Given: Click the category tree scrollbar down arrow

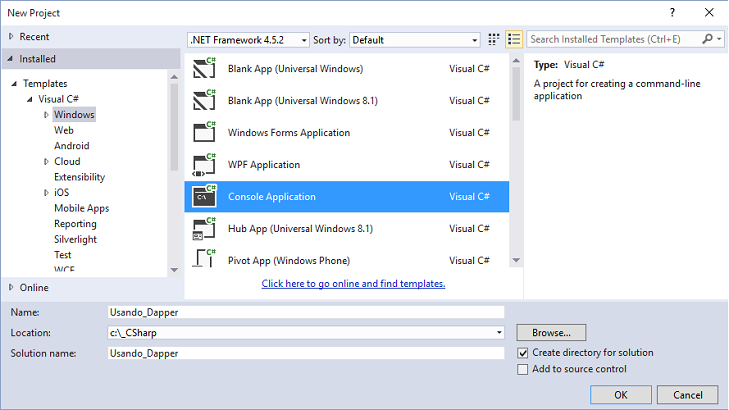Looking at the screenshot, I should click(174, 270).
